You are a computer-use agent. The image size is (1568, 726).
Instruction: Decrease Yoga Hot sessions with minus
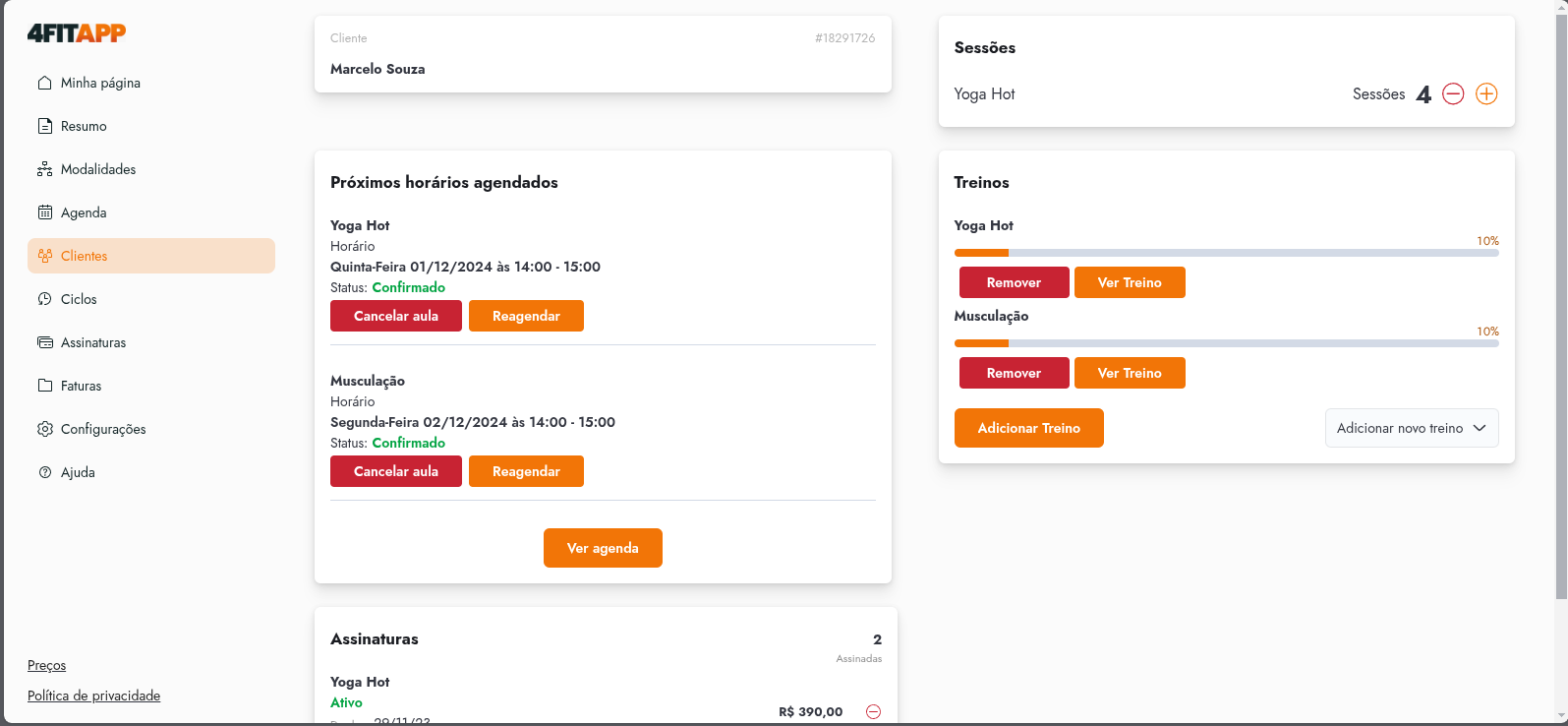click(x=1453, y=94)
